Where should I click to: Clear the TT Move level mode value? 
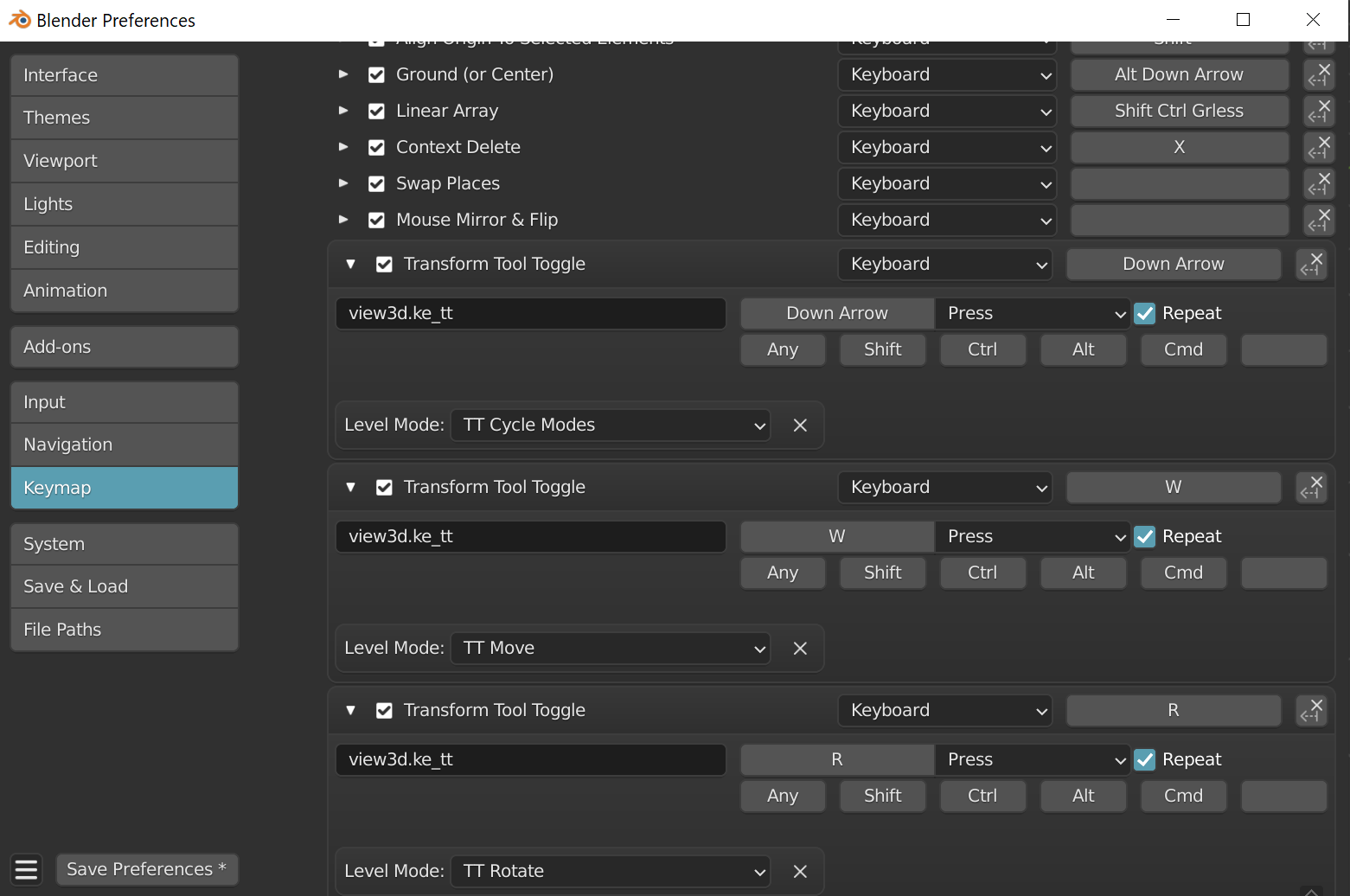pos(800,649)
